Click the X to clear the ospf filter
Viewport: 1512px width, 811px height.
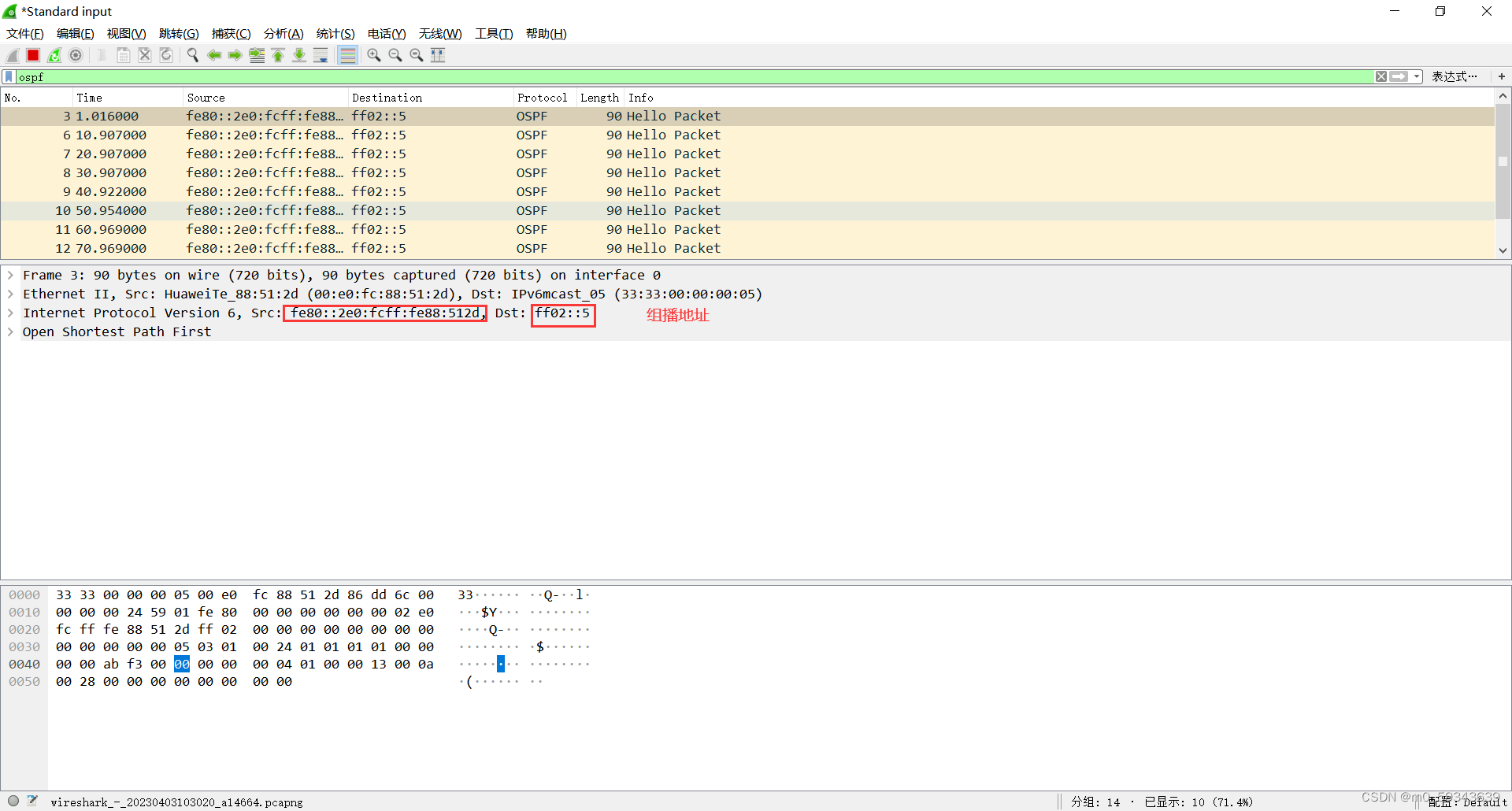(x=1380, y=76)
